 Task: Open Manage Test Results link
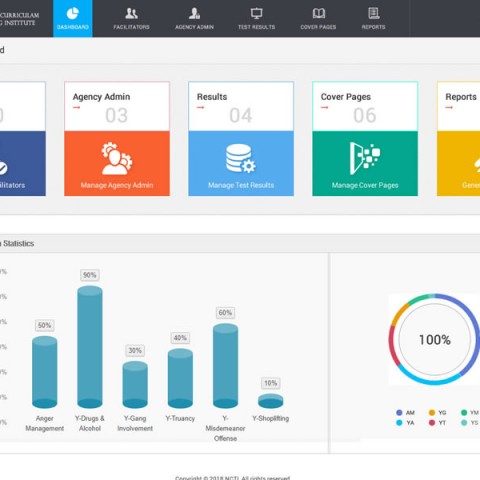(241, 185)
